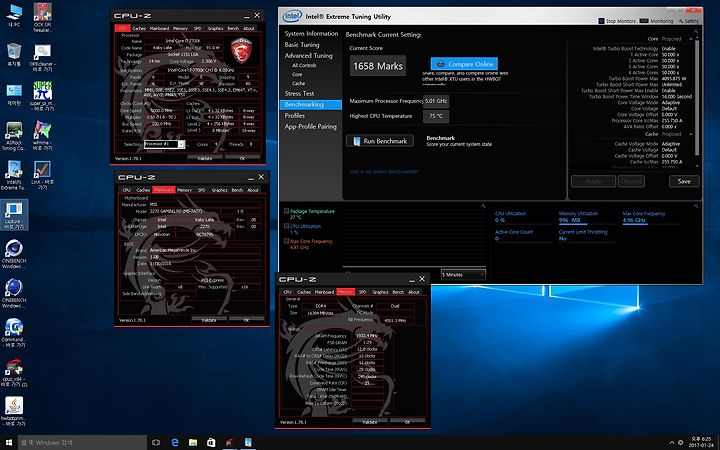Image resolution: width=720 pixels, height=450 pixels.
Task: Open Processor #1 selection dropdown in CPU-Z
Action: coord(164,144)
